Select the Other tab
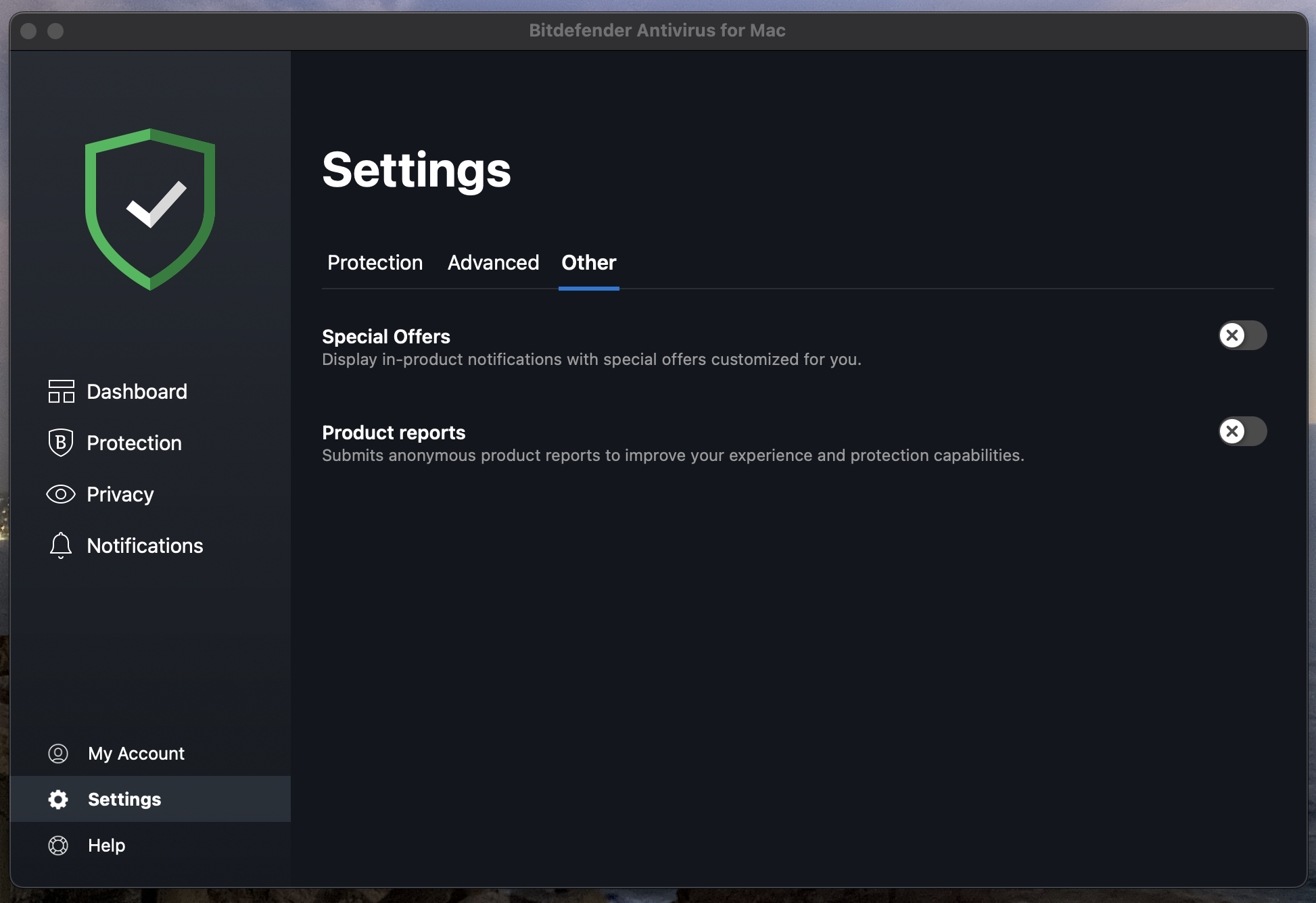The image size is (1316, 903). point(588,262)
